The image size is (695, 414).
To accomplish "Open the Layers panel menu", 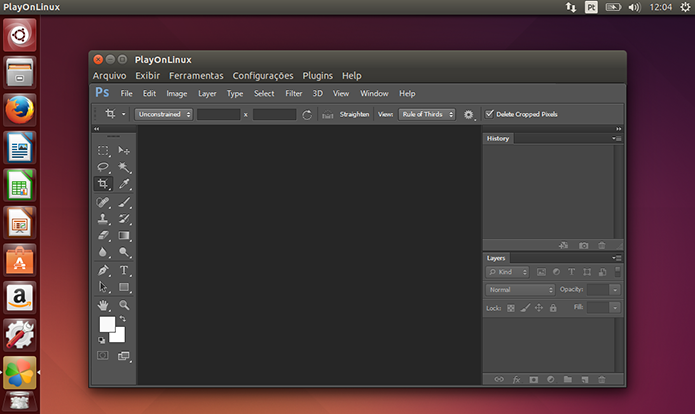I will (x=617, y=258).
